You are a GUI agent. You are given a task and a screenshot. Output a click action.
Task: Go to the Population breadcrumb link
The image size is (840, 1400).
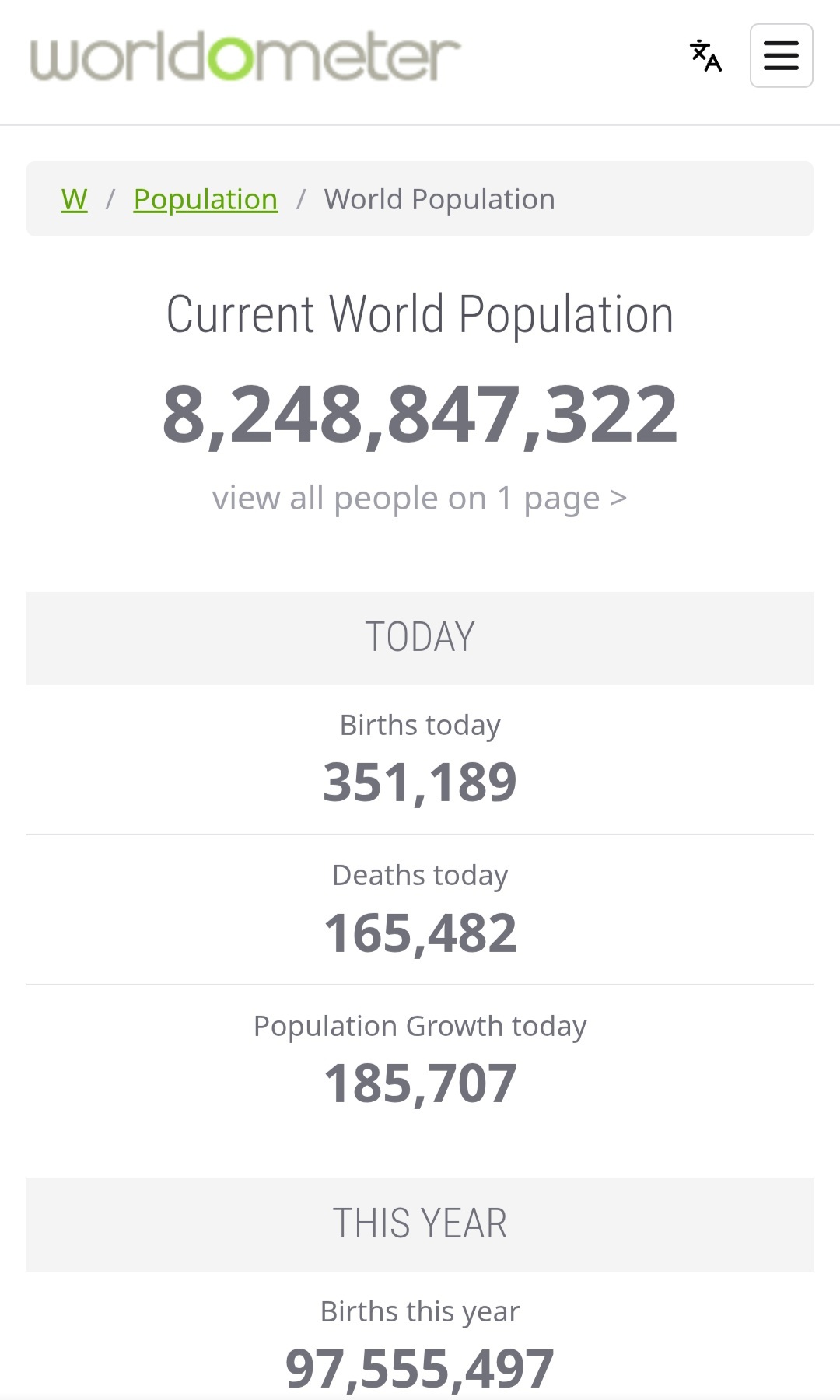click(x=205, y=199)
